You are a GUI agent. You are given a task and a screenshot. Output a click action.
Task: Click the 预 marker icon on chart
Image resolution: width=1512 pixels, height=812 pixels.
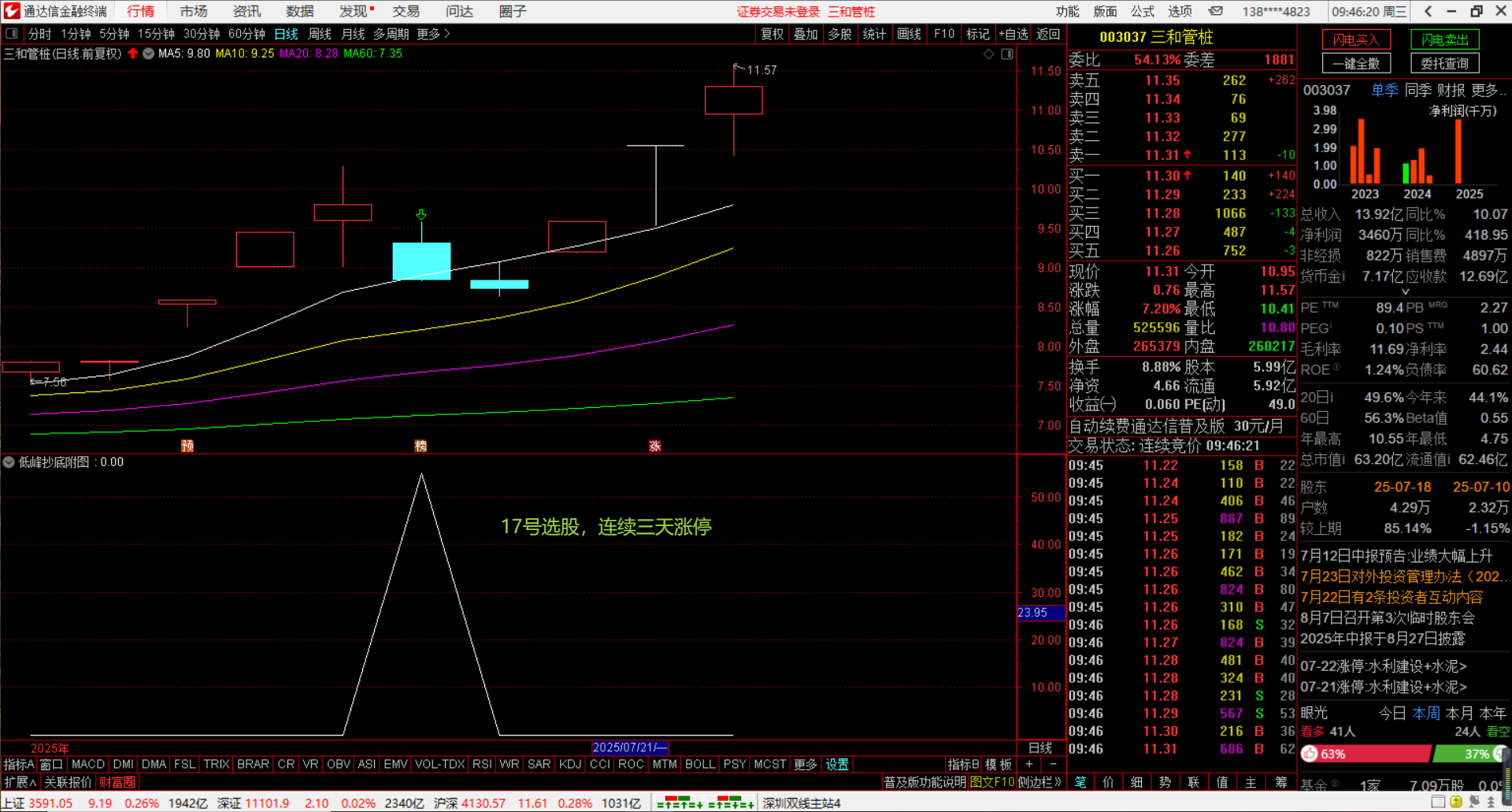pos(187,446)
